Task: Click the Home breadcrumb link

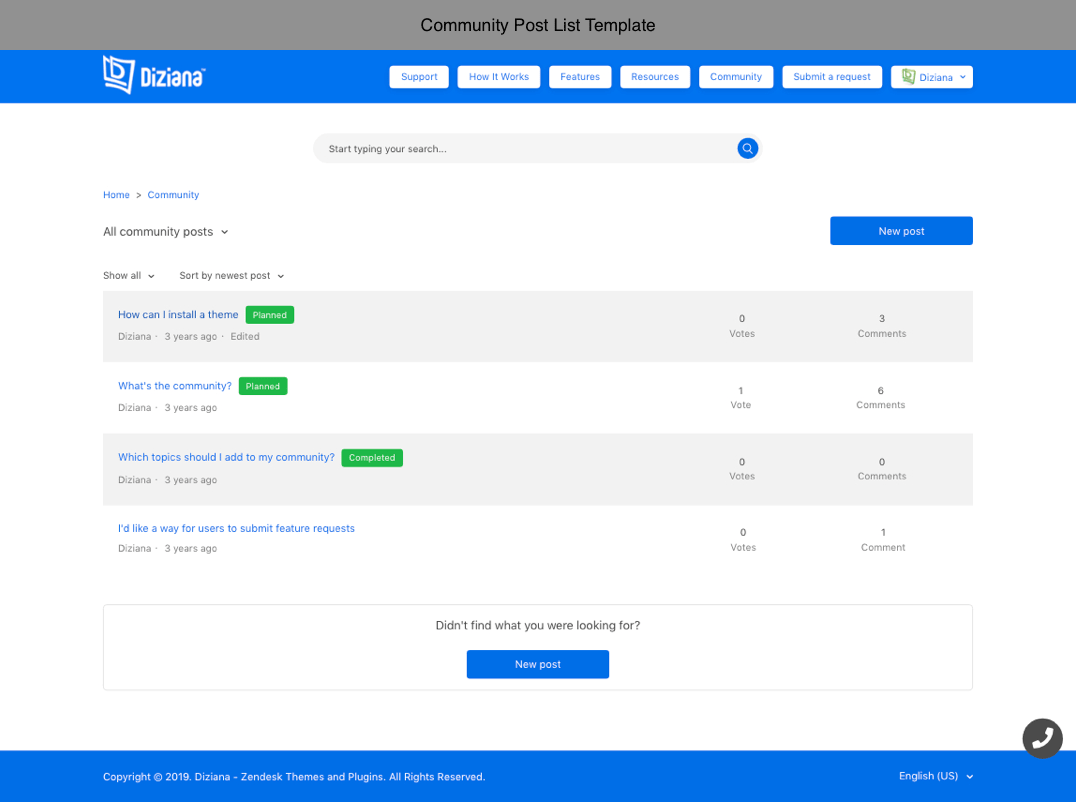Action: 116,195
